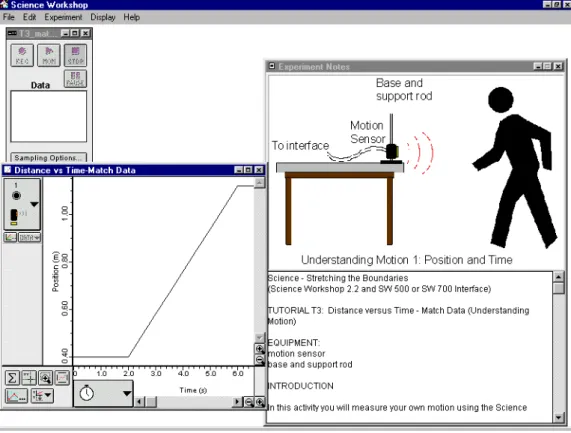Click the 'Position (m)' axis label

(x=55, y=272)
